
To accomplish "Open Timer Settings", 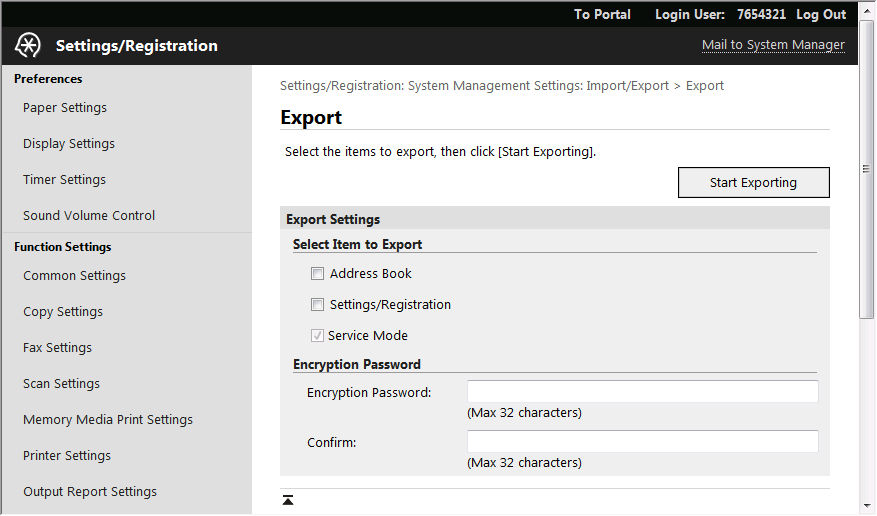I will pos(64,179).
